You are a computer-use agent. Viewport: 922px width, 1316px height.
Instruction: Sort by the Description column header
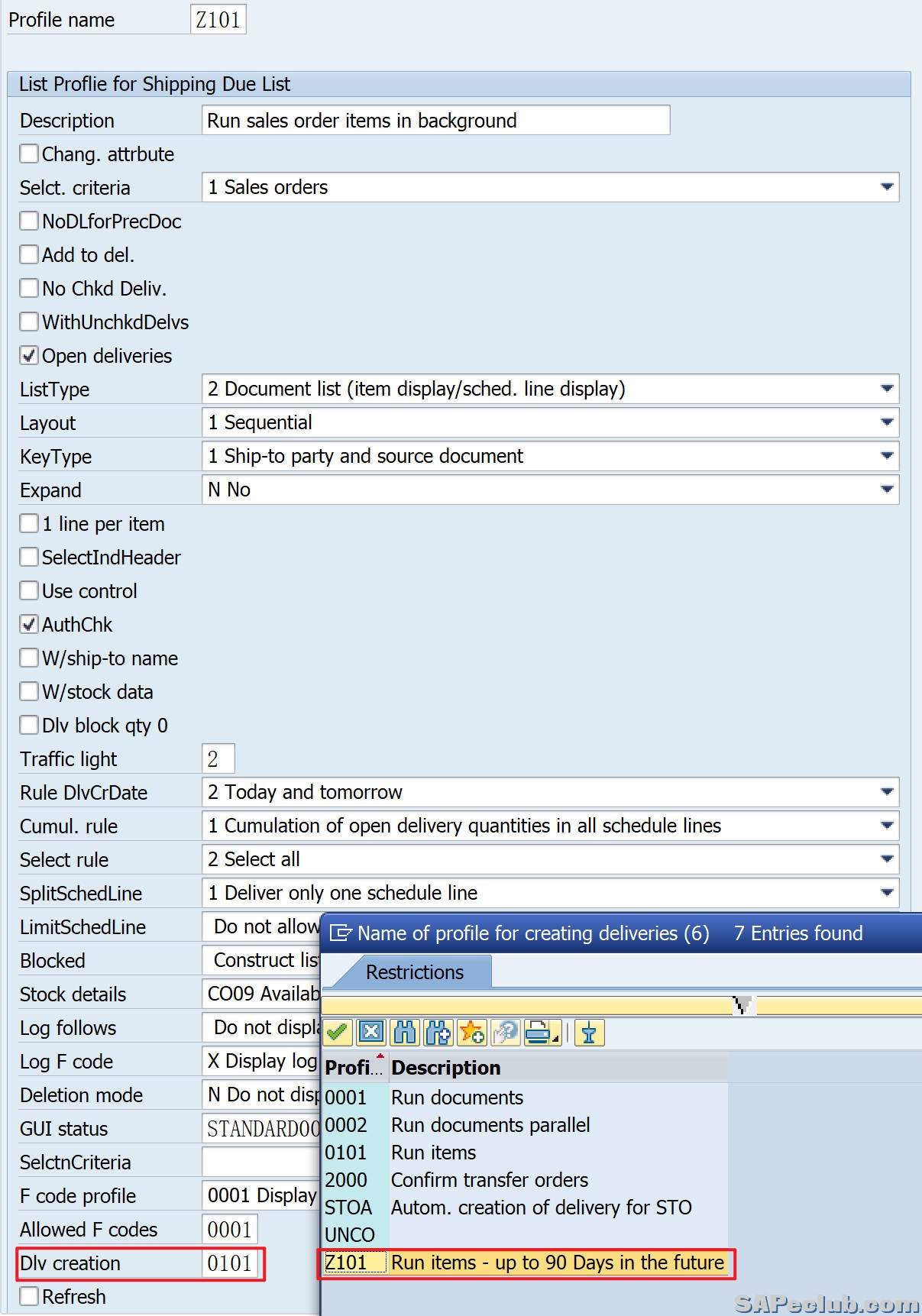(446, 1068)
